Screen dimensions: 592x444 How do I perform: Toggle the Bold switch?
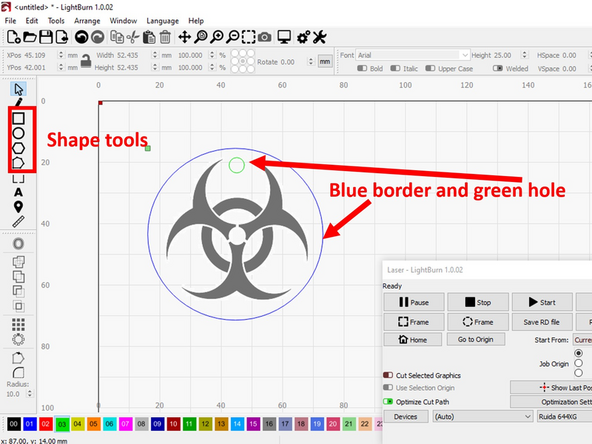click(x=362, y=68)
